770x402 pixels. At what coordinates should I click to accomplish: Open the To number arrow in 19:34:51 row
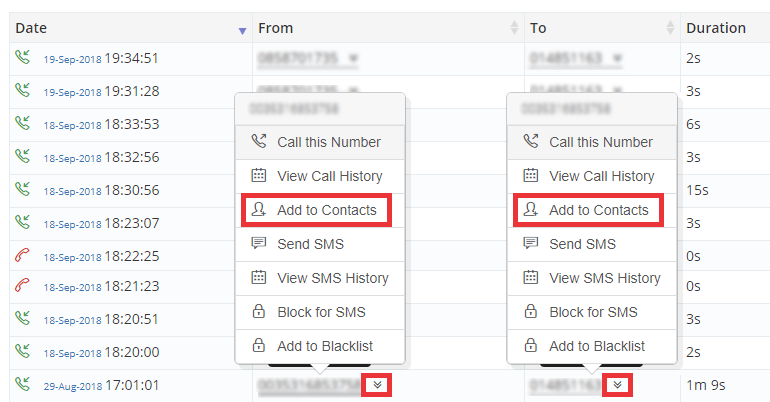pos(617,58)
